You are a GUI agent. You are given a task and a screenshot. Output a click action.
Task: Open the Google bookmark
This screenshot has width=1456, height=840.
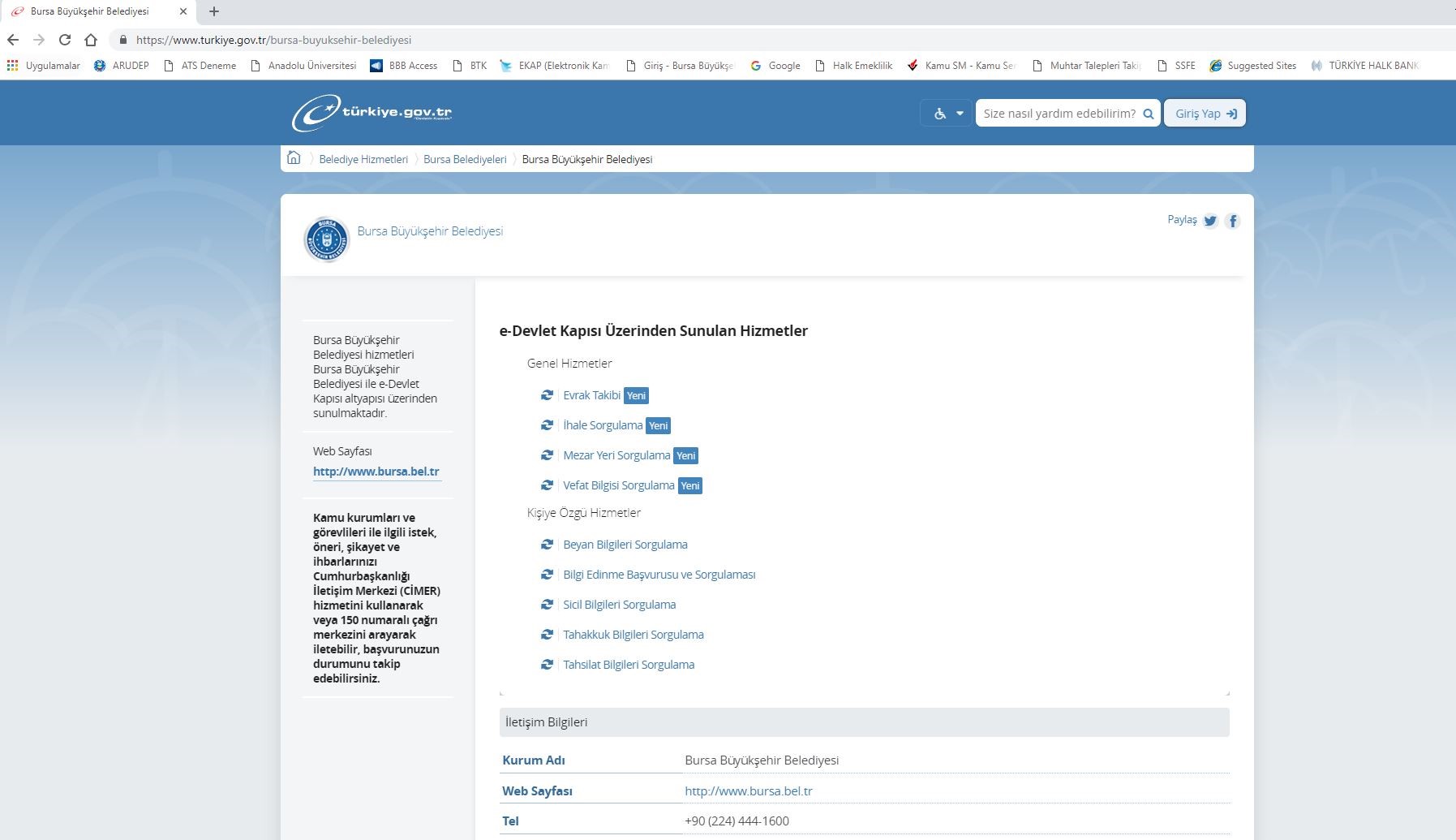(775, 66)
